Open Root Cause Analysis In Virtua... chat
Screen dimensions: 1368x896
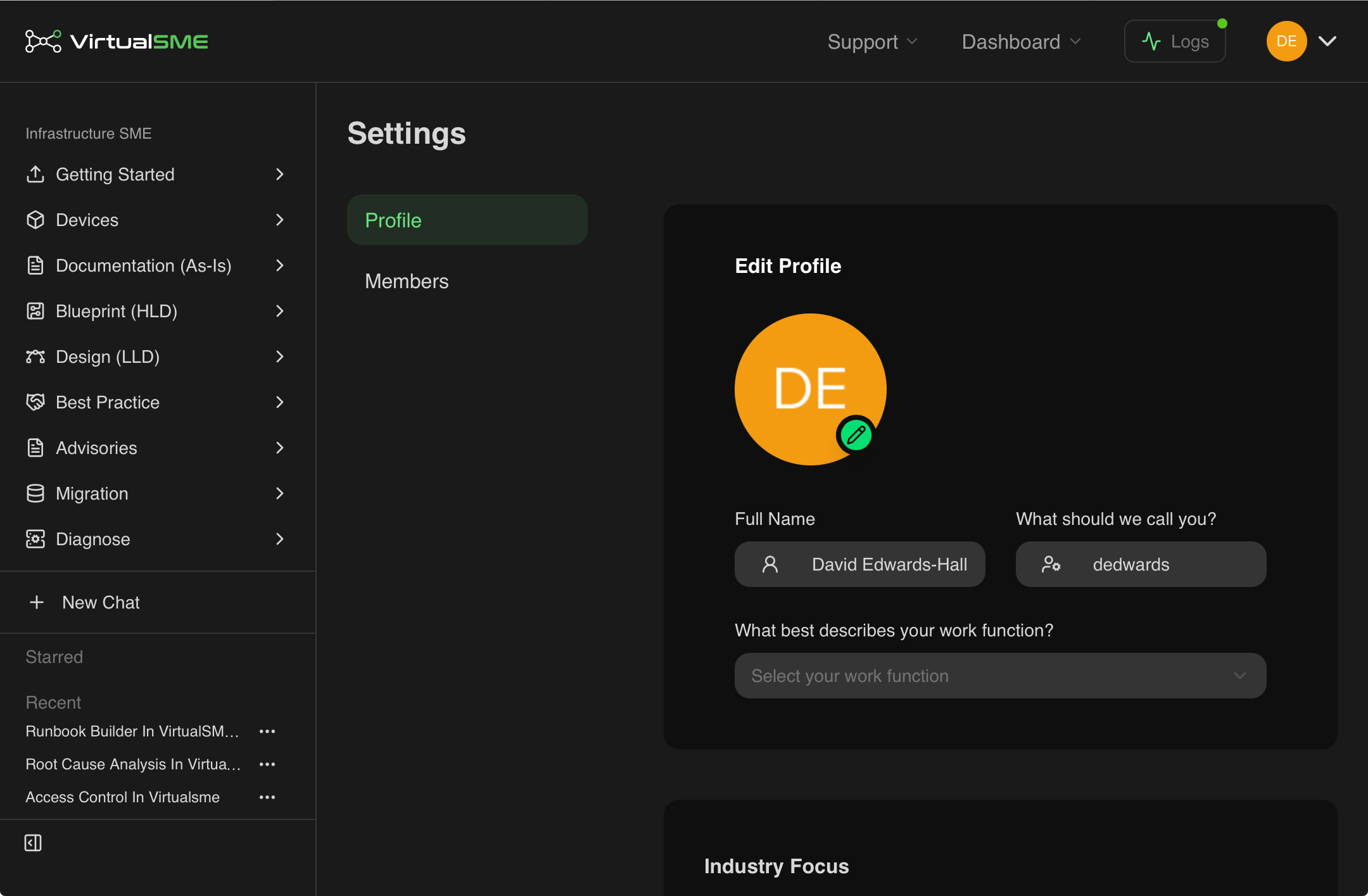pyautogui.click(x=133, y=764)
